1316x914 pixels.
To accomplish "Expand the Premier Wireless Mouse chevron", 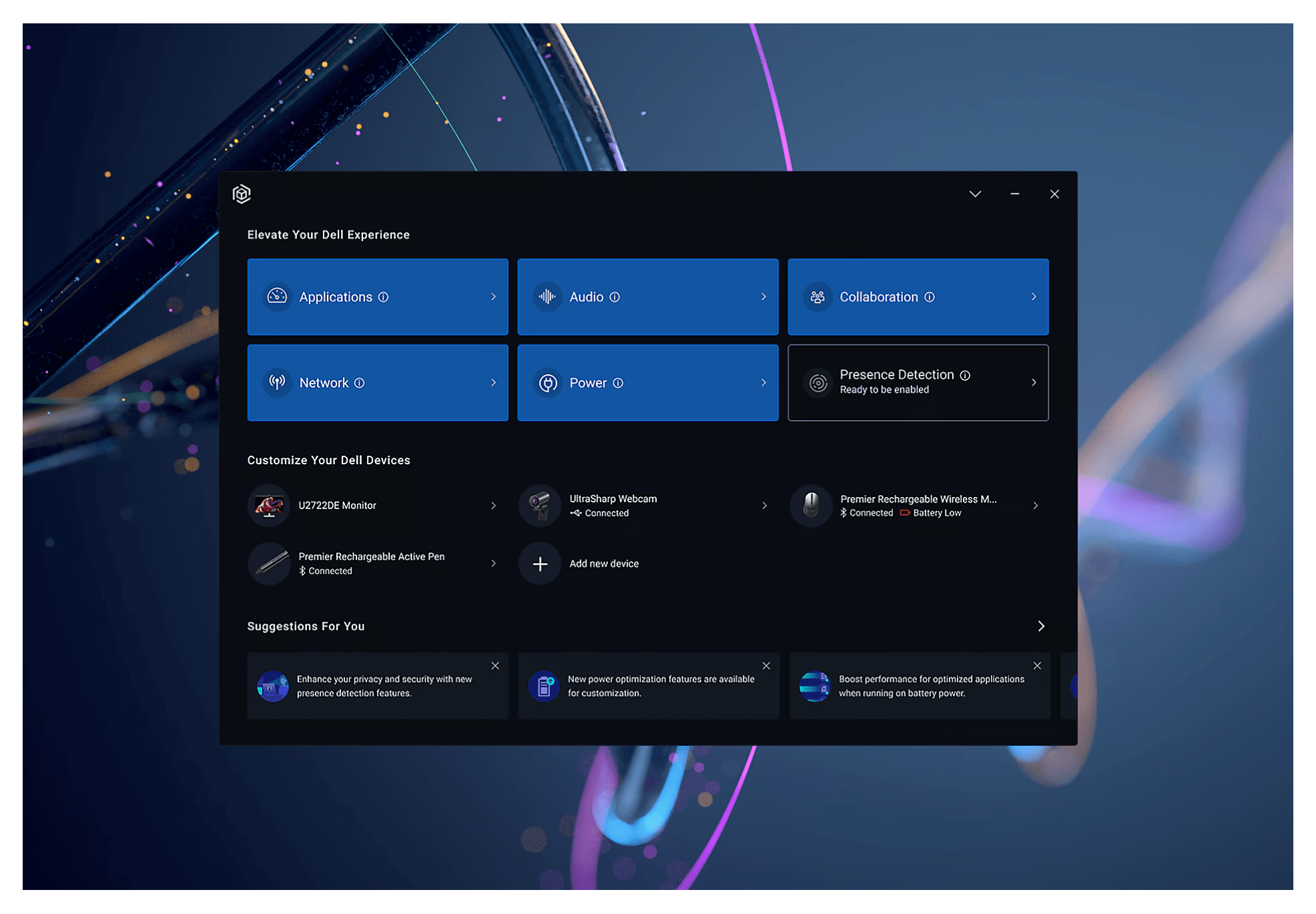I will [1035, 506].
